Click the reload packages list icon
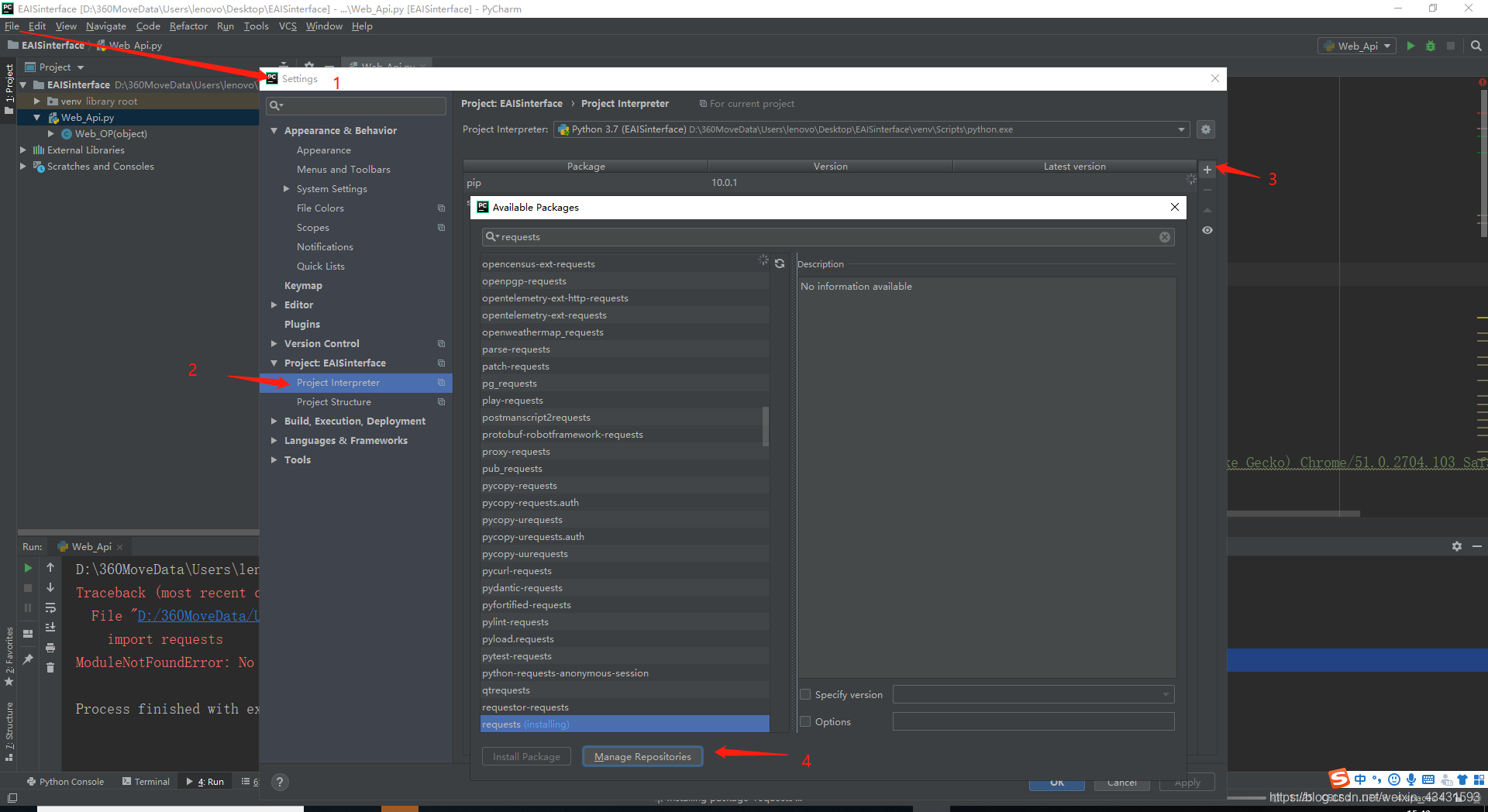 point(780,263)
